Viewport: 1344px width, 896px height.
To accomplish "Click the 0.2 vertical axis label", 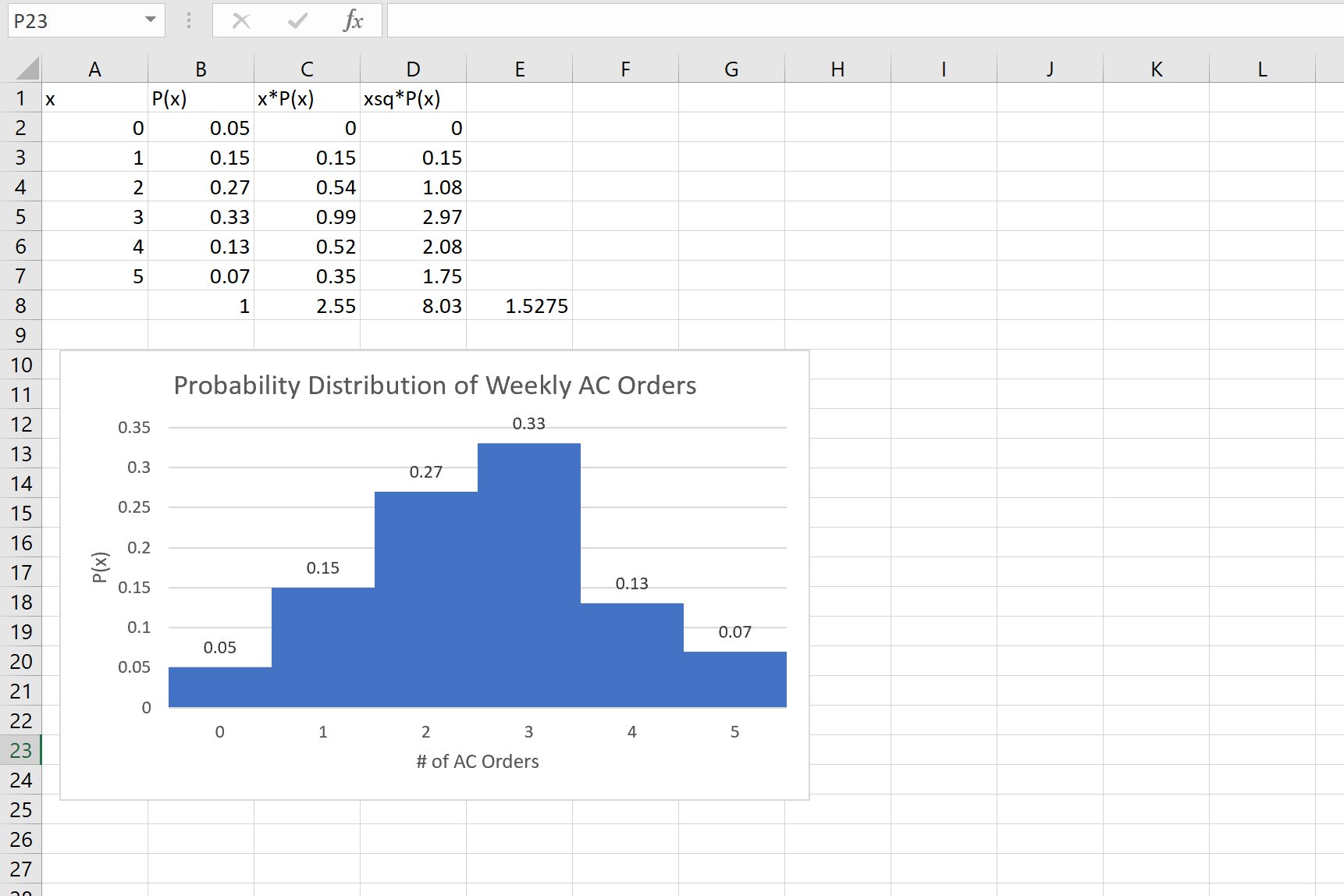I will tap(139, 548).
